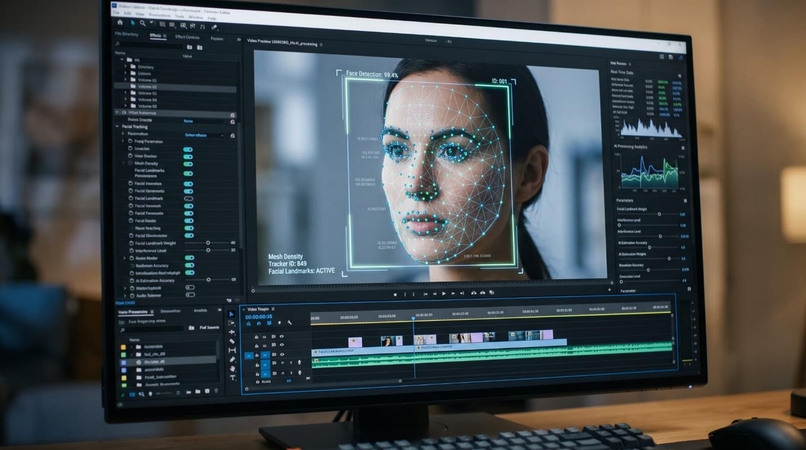Toggle the Noise Model switch
Image resolution: width=806 pixels, height=450 pixels.
click(x=190, y=258)
